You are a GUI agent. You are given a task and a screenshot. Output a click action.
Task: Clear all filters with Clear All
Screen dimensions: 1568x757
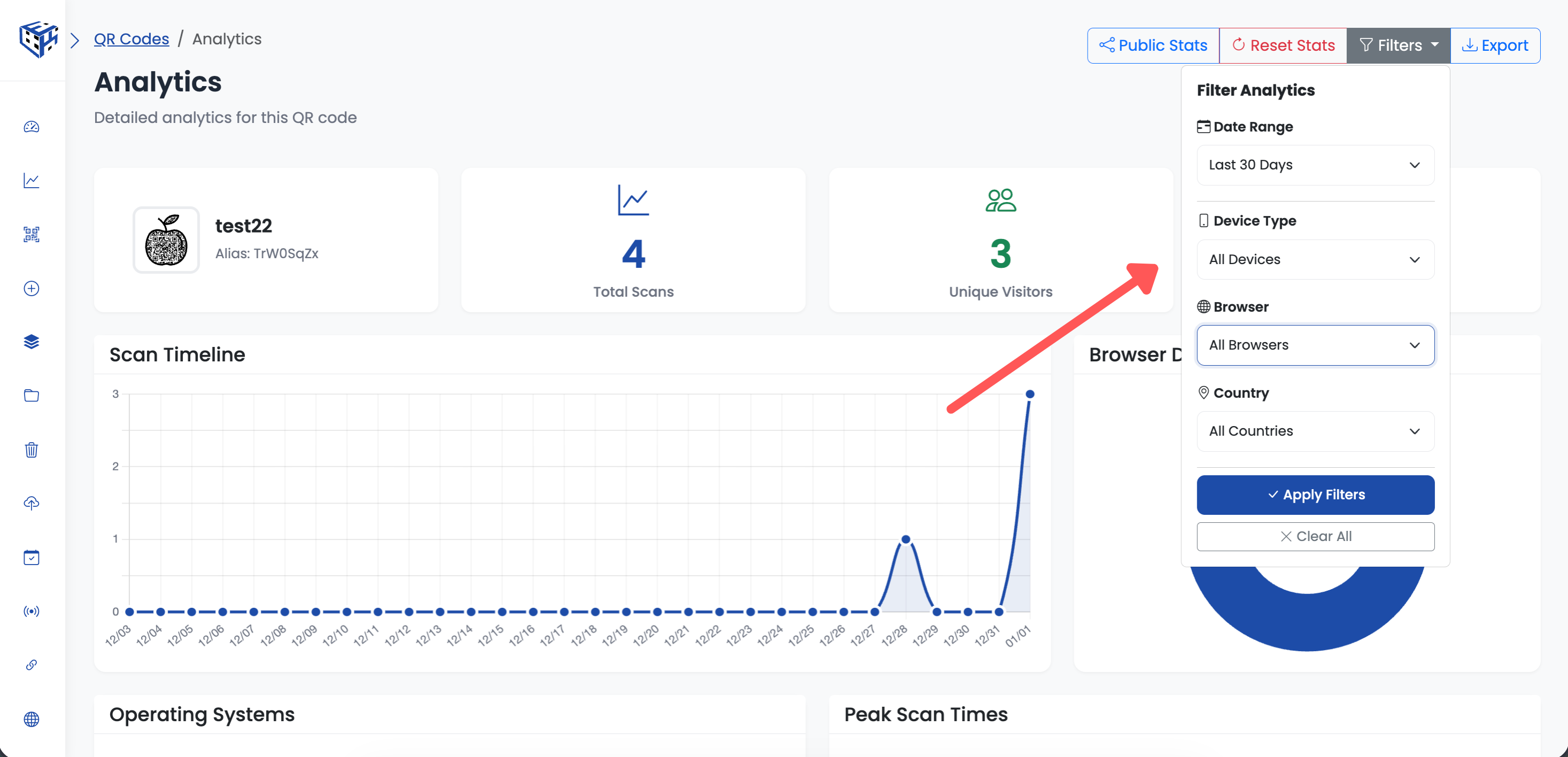[1315, 536]
